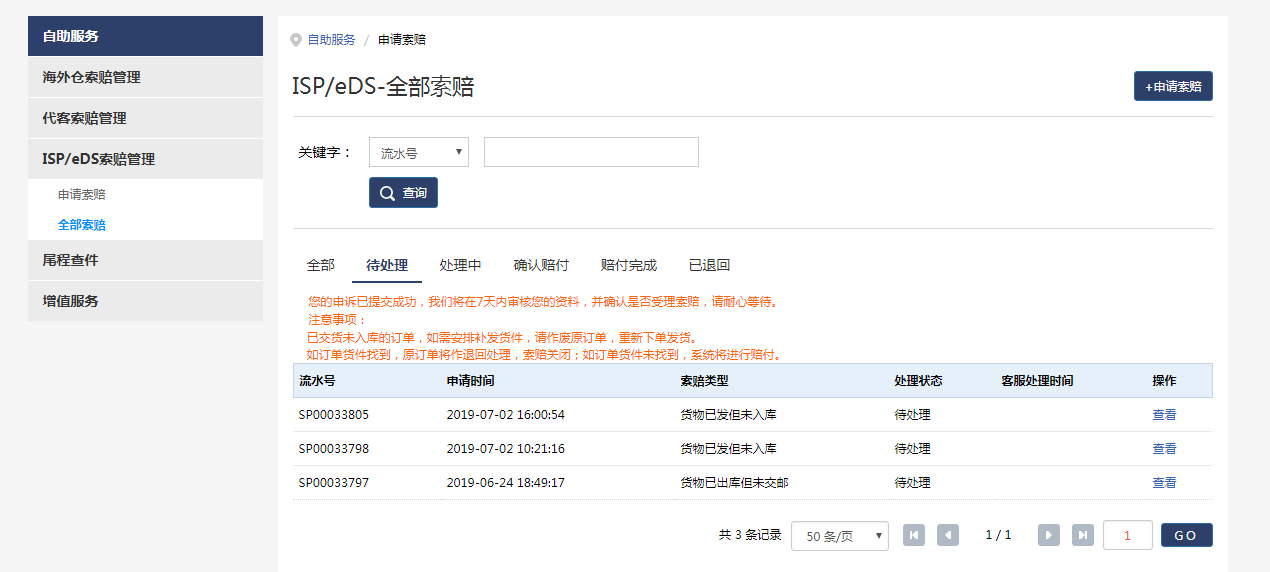Open 海外仓索赔管理 in the sidebar
This screenshot has height=572, width=1270.
point(145,77)
